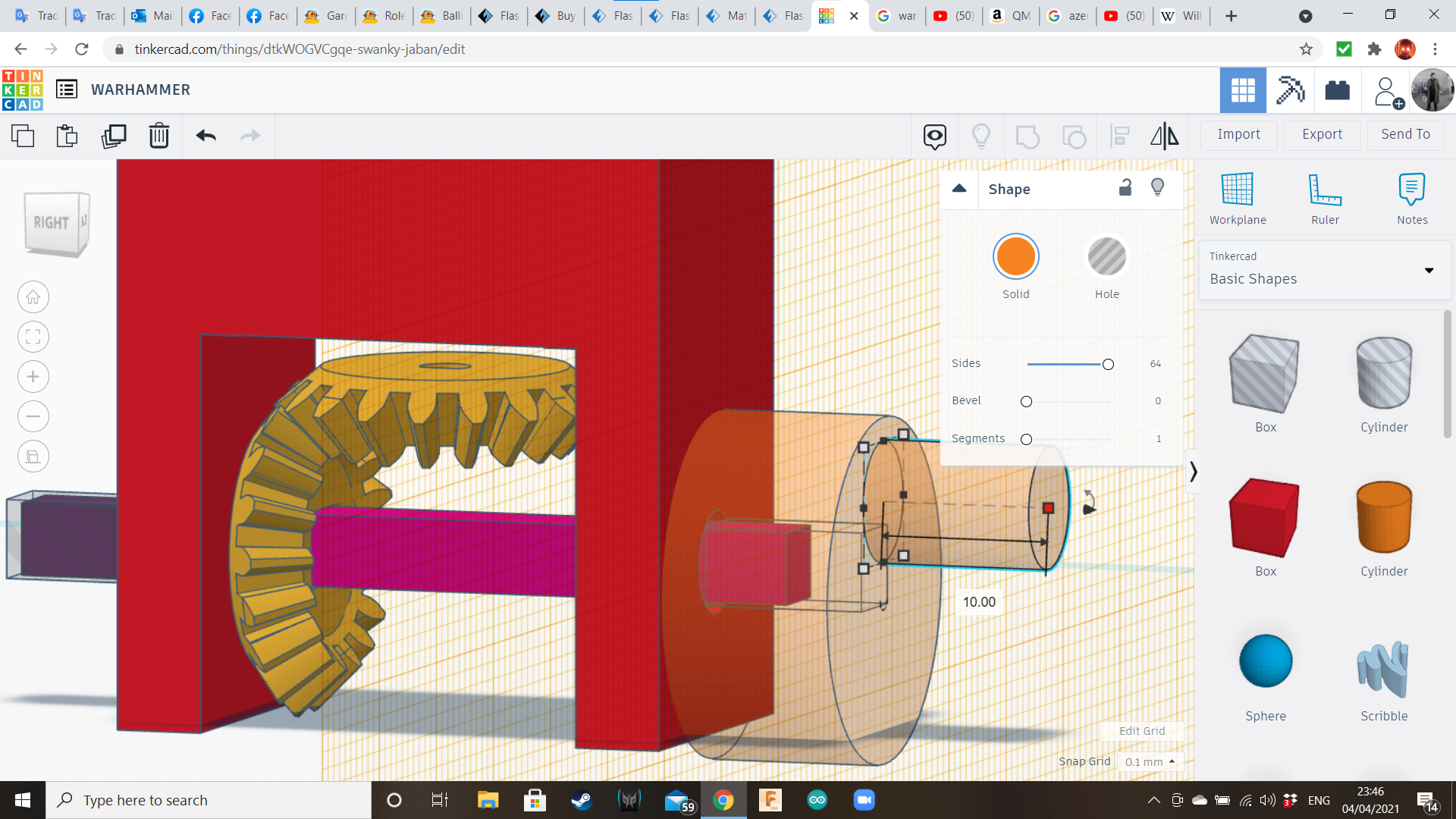Viewport: 1456px width, 819px height.
Task: Toggle the shape lock icon
Action: coord(1125,188)
